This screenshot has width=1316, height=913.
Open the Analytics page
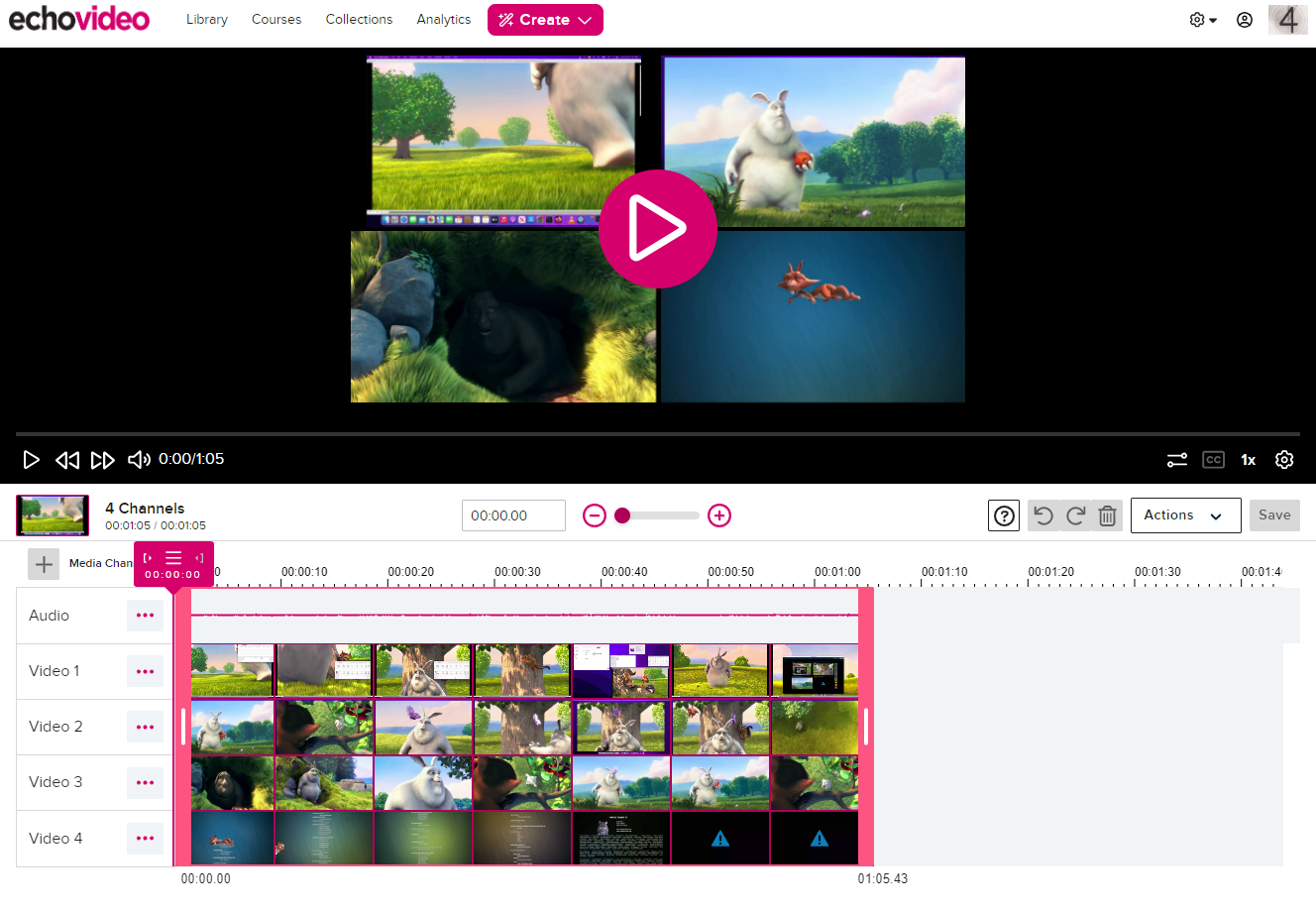[x=444, y=19]
